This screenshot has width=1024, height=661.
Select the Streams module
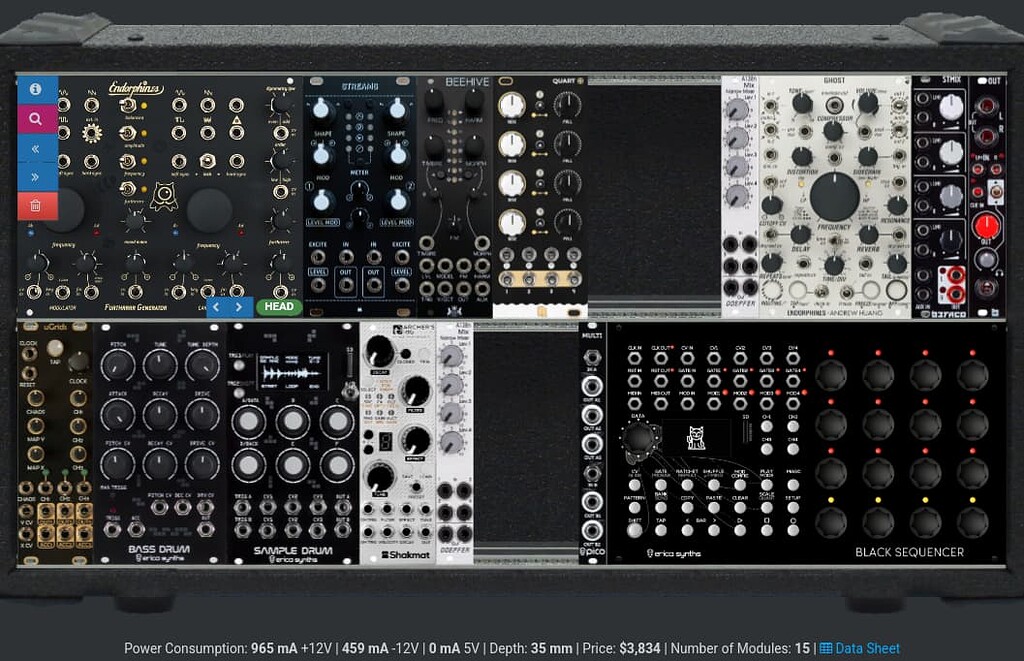tap(360, 197)
